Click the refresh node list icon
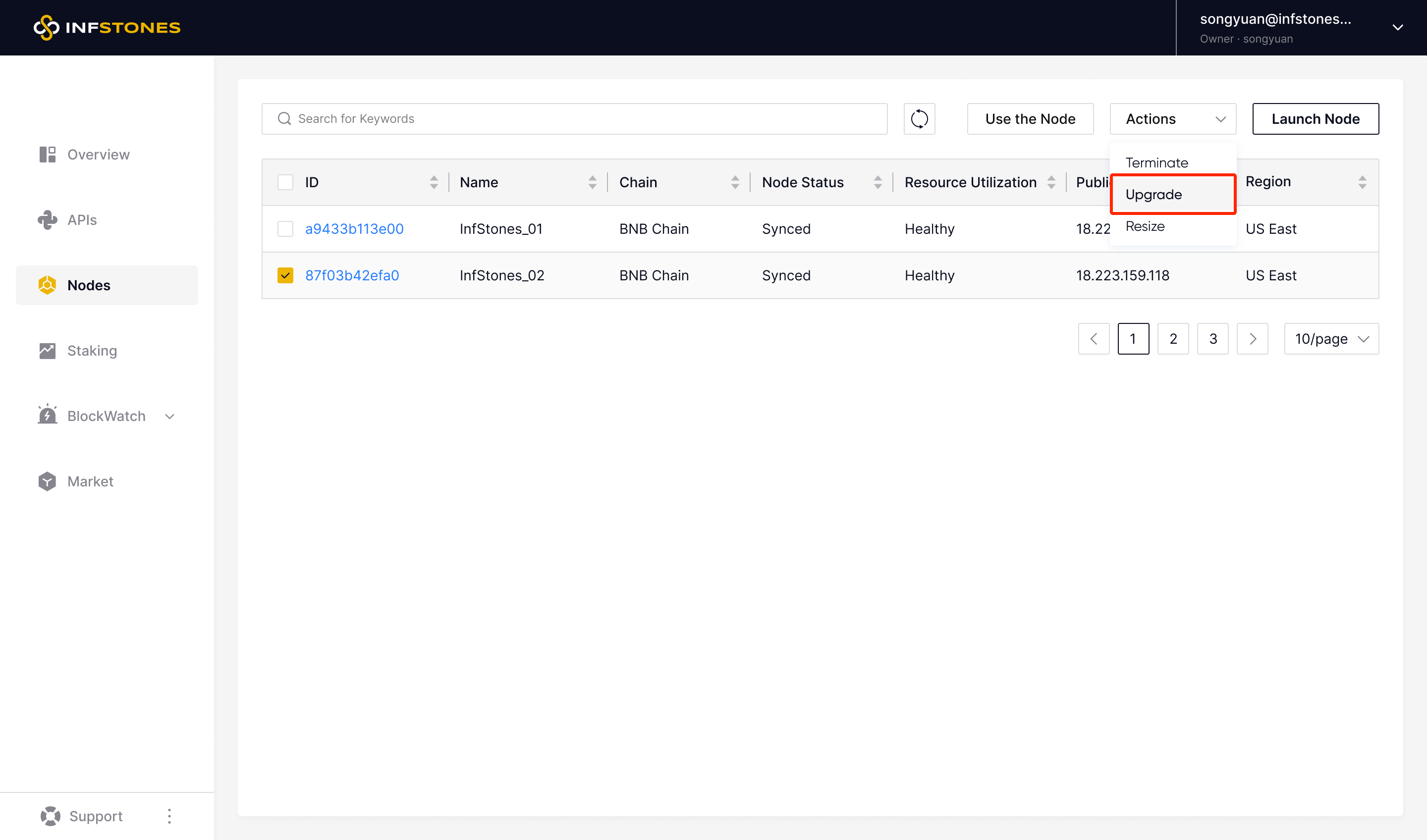1427x840 pixels. coord(919,119)
